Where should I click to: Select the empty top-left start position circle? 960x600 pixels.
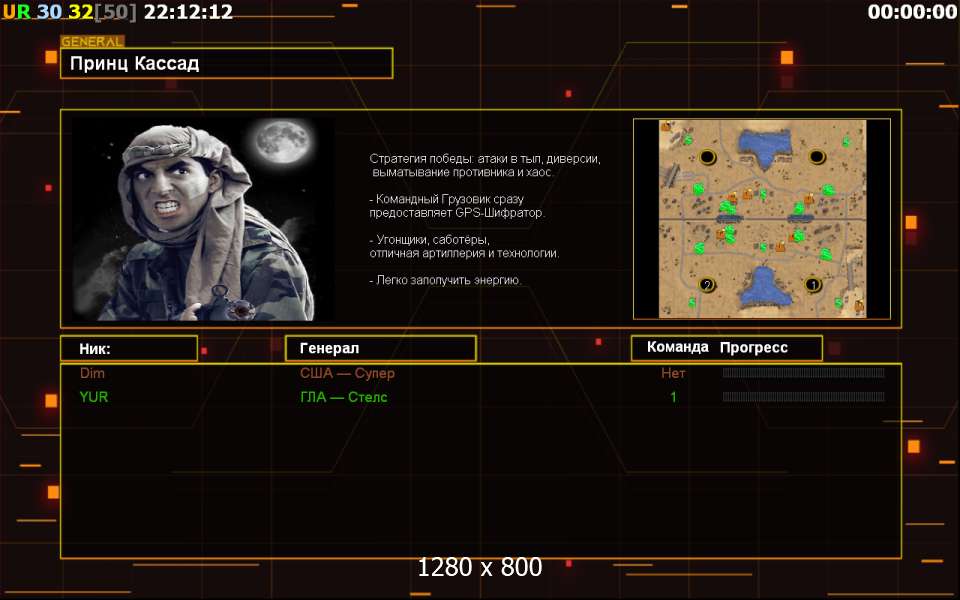[x=707, y=157]
